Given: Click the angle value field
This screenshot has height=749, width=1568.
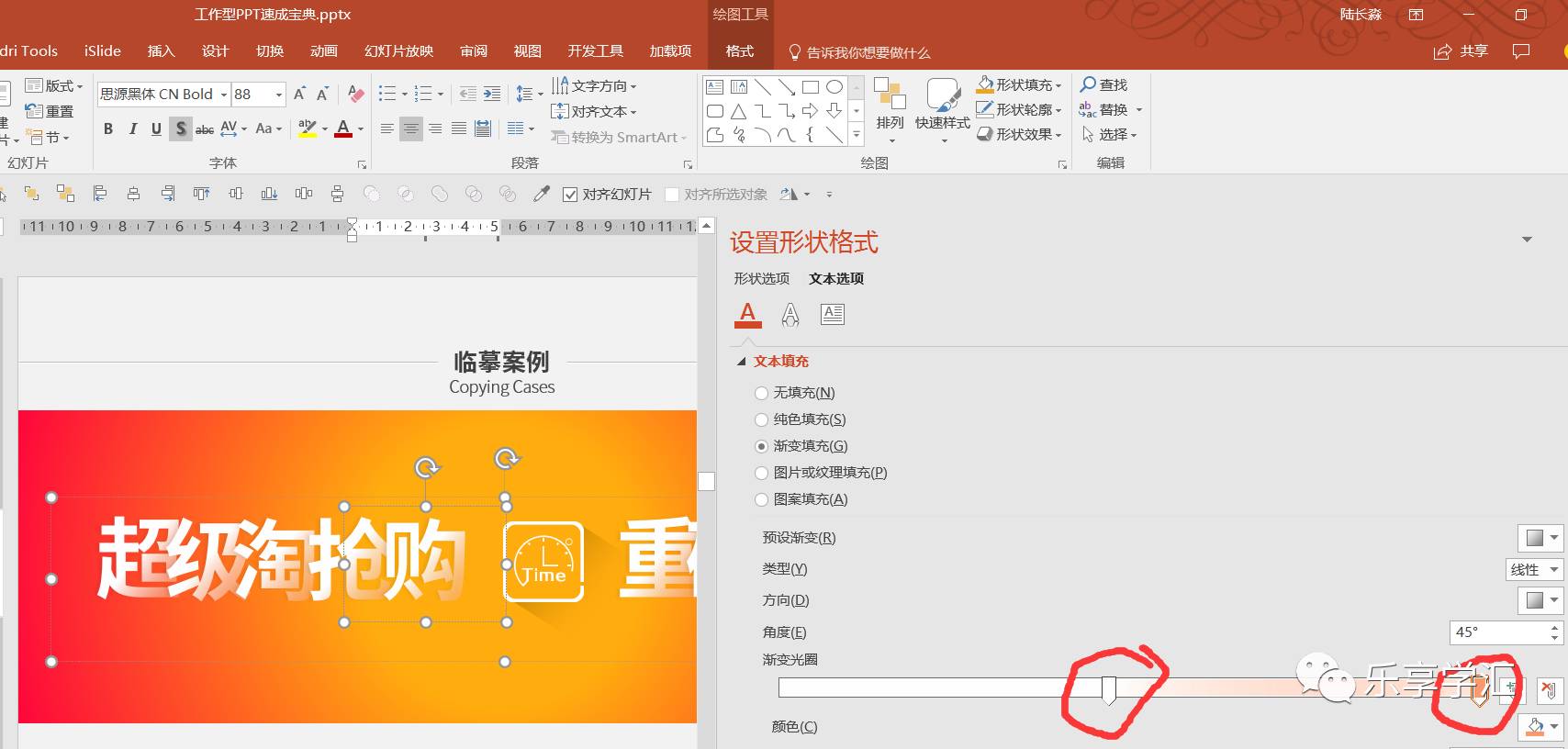Looking at the screenshot, I should tap(1499, 632).
